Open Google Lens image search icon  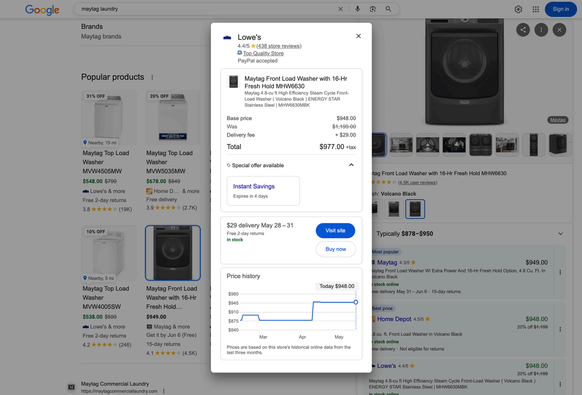pyautogui.click(x=373, y=9)
